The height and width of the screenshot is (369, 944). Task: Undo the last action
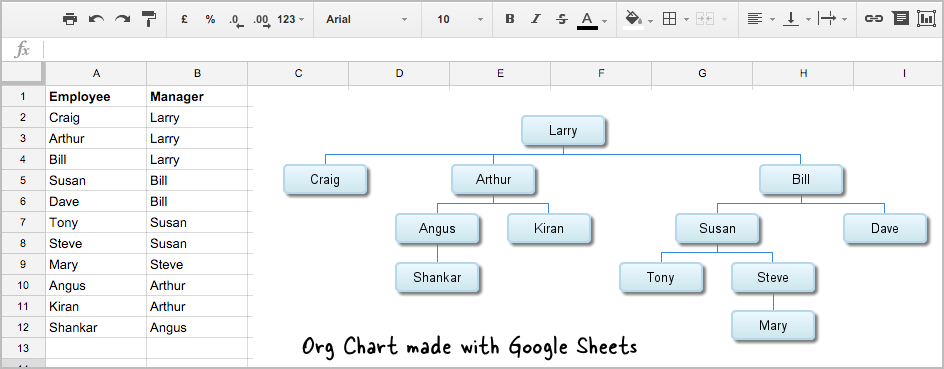click(96, 19)
